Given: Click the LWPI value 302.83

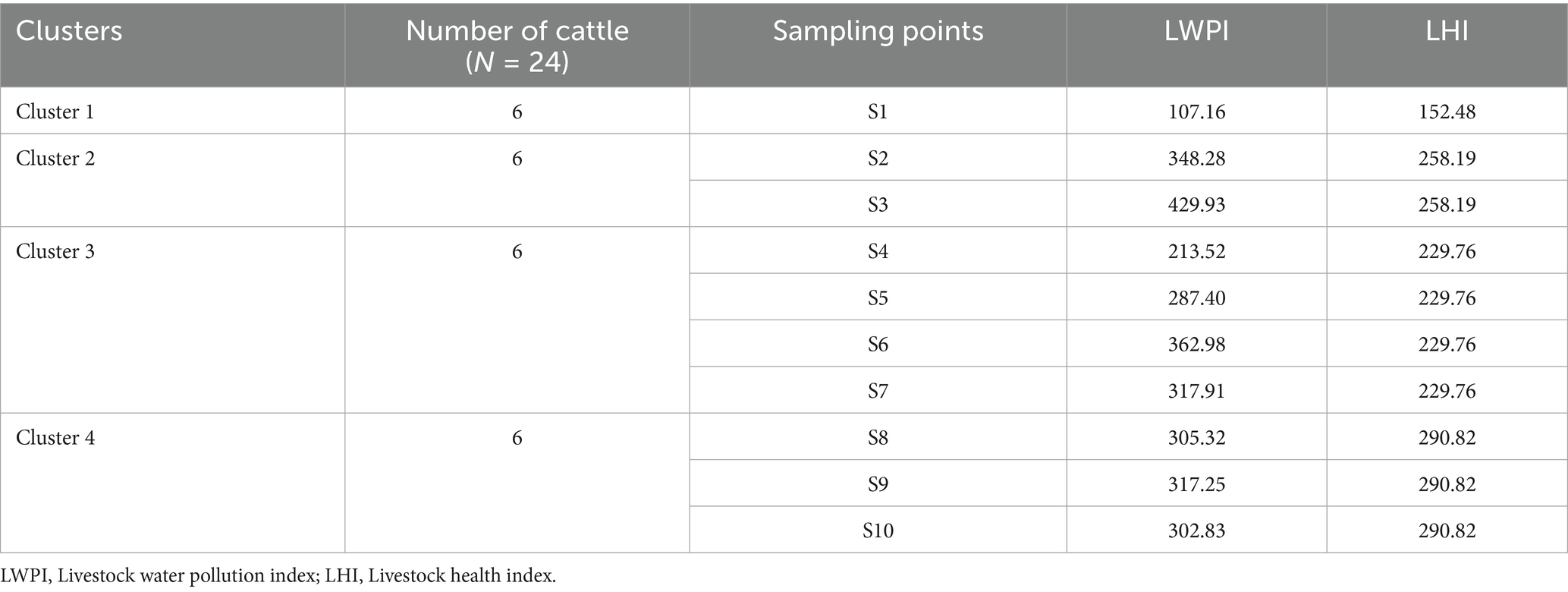Looking at the screenshot, I should pyautogui.click(x=1196, y=531).
